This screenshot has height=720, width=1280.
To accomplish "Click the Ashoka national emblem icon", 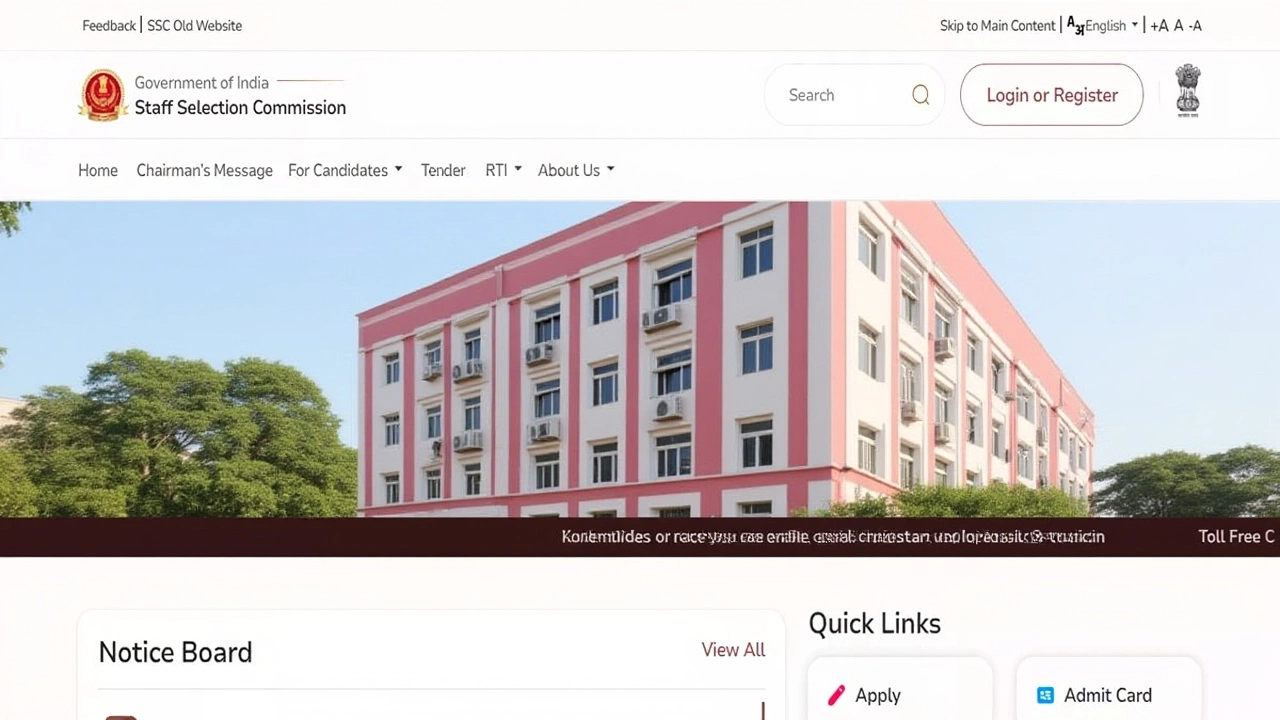I will 1187,91.
